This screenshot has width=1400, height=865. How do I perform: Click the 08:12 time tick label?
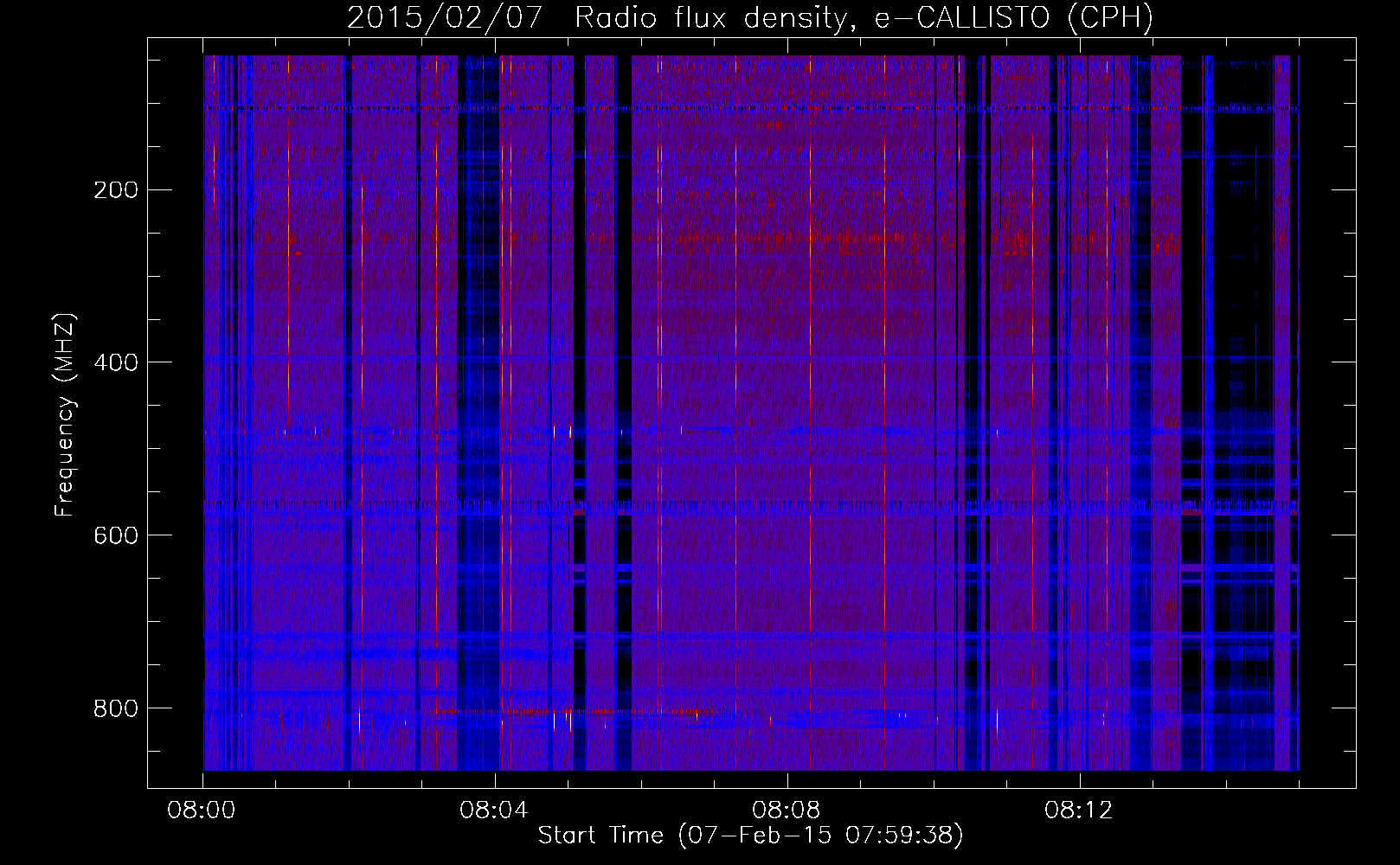[x=1079, y=811]
